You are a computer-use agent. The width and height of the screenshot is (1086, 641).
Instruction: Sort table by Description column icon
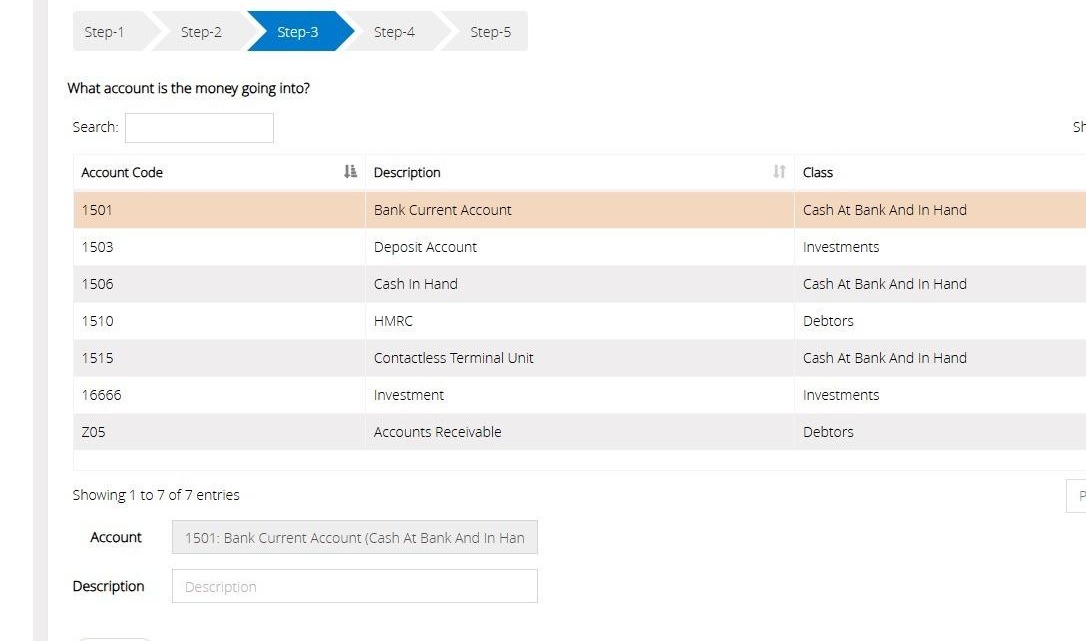[x=779, y=172]
